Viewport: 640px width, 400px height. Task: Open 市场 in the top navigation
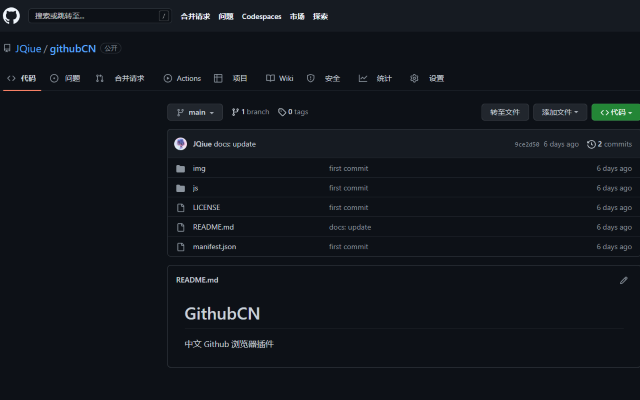(297, 16)
